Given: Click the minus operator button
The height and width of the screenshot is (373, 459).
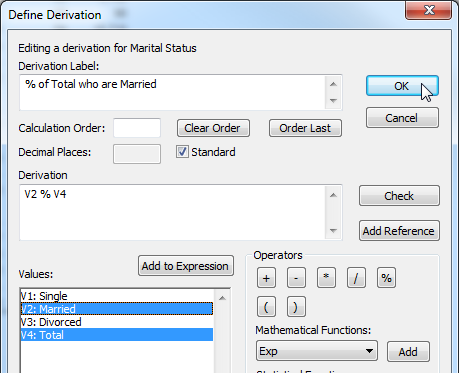Looking at the screenshot, I should tap(296, 278).
